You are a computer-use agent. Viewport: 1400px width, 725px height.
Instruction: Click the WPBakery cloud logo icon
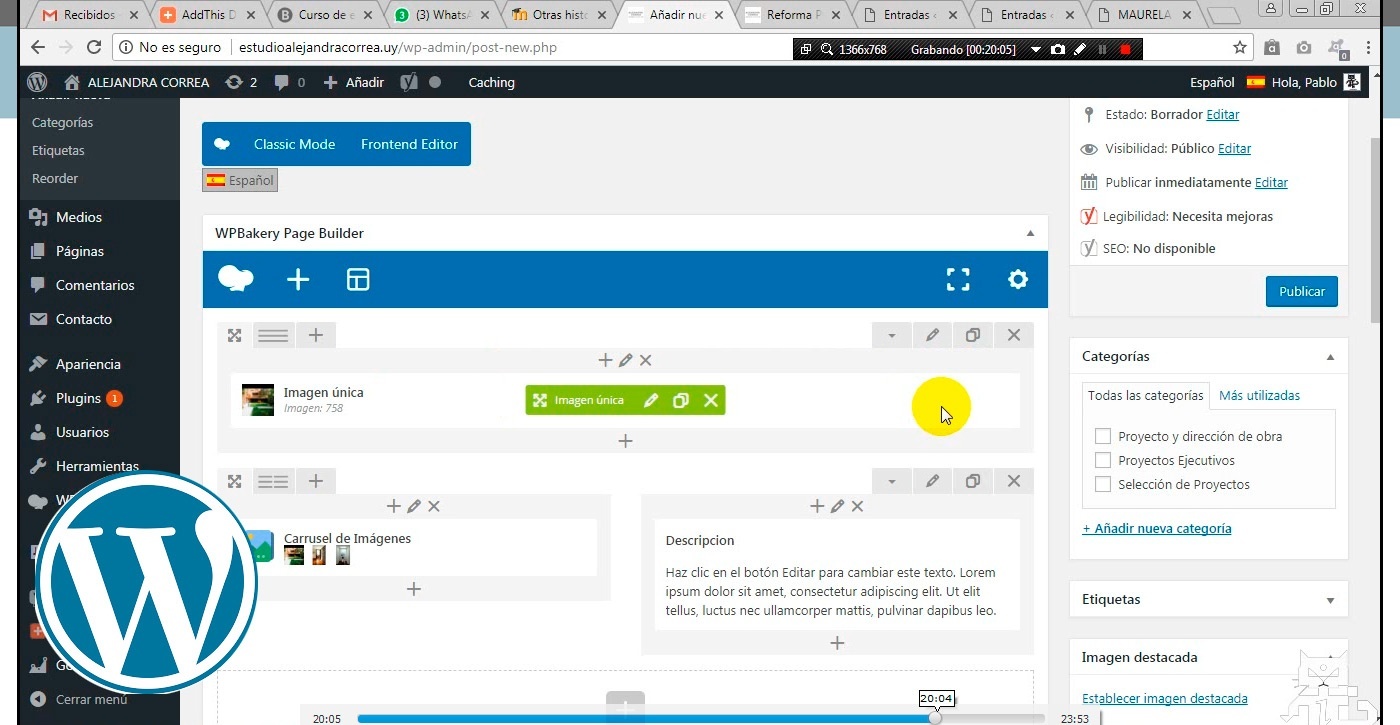click(235, 279)
